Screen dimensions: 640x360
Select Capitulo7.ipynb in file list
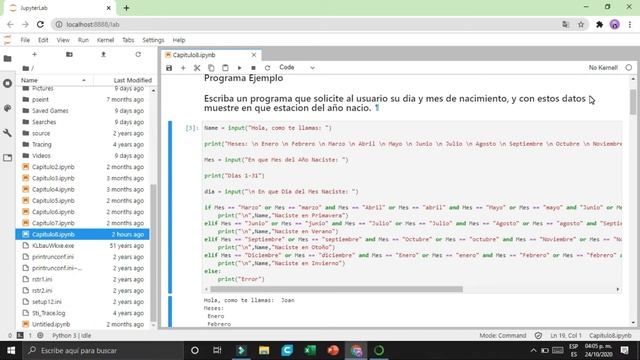(x=83, y=223)
